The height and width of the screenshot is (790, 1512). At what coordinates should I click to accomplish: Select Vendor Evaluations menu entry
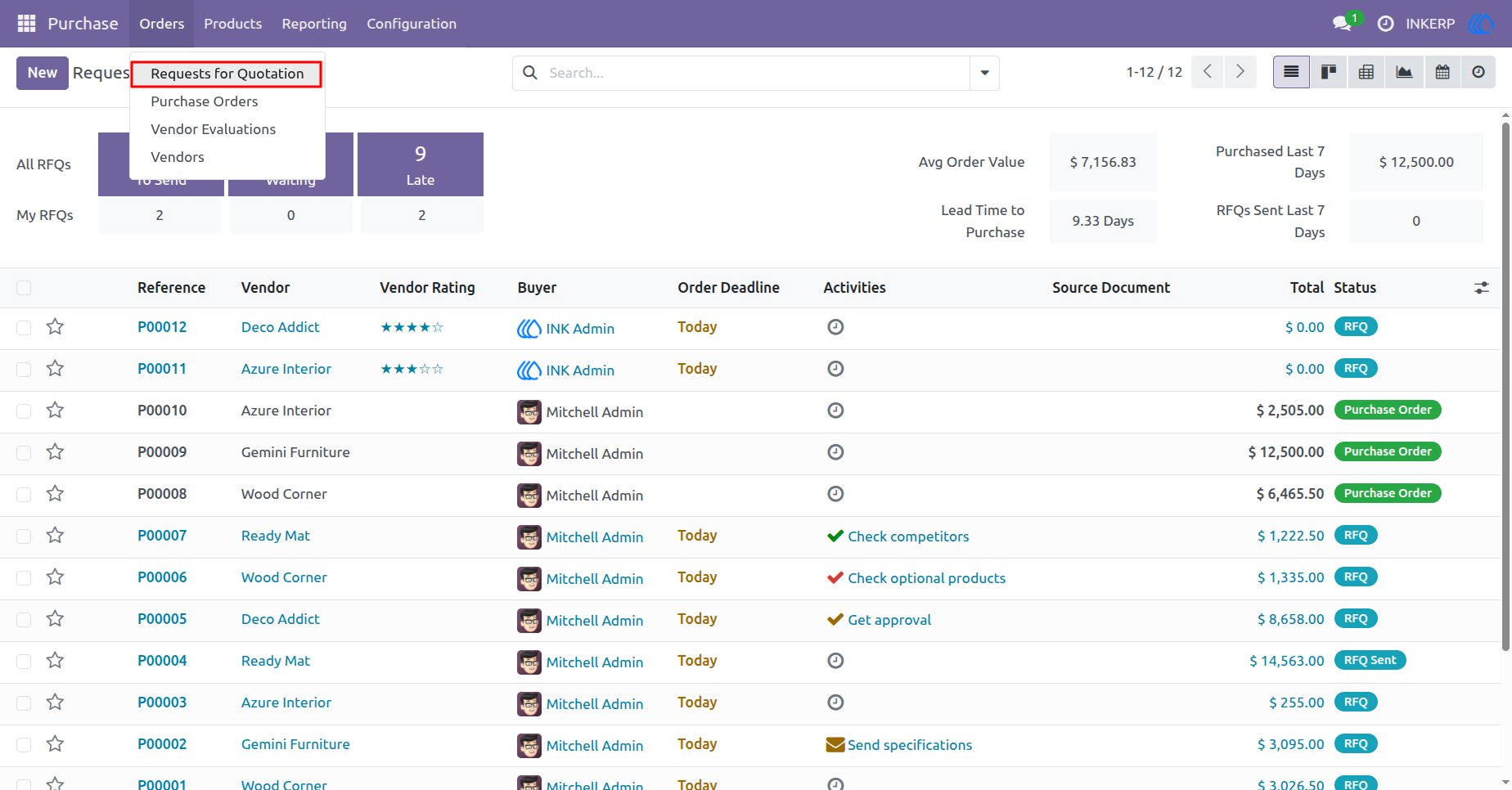tap(214, 129)
